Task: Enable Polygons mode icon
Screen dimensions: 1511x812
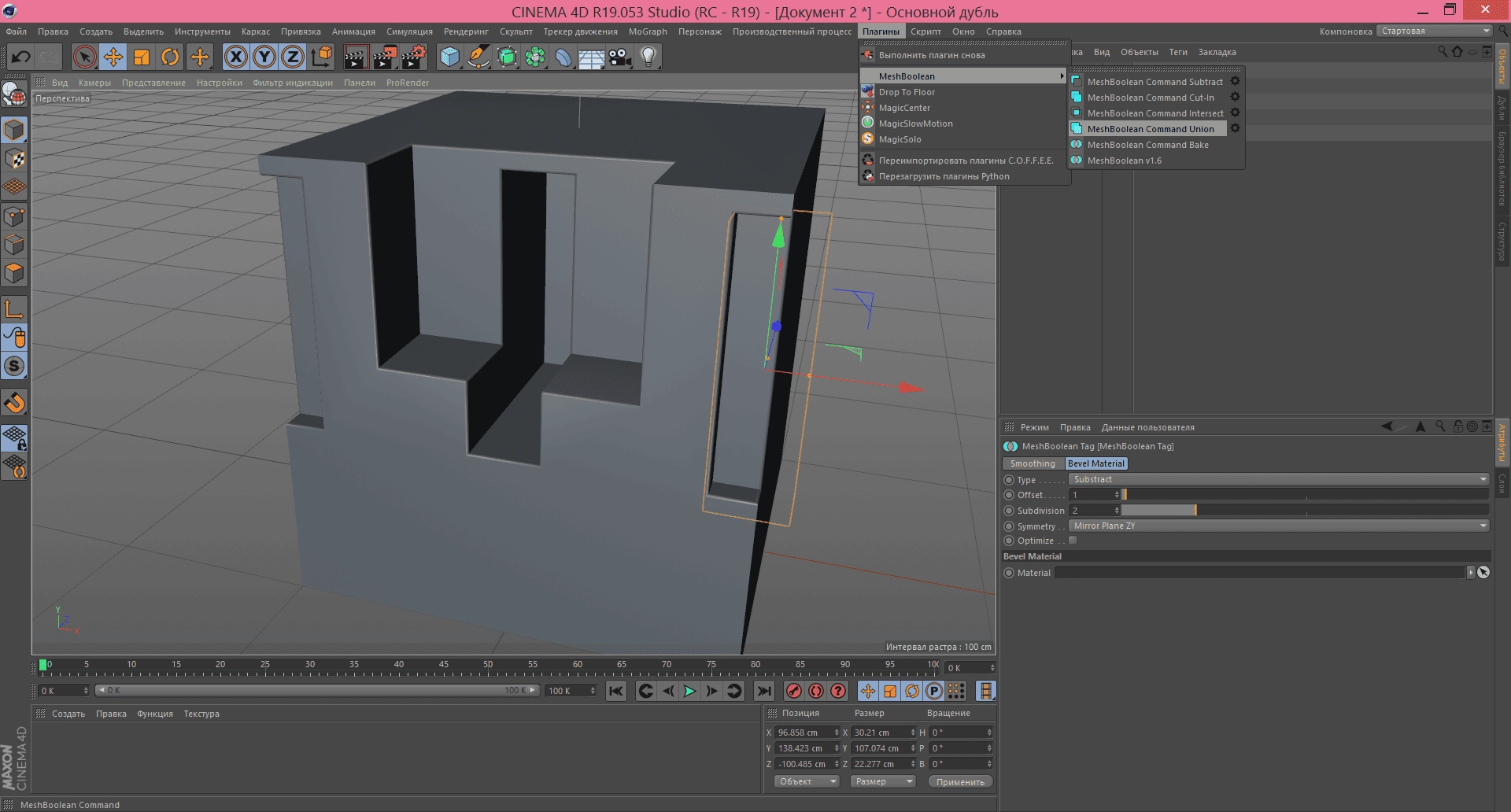Action: 15,273
